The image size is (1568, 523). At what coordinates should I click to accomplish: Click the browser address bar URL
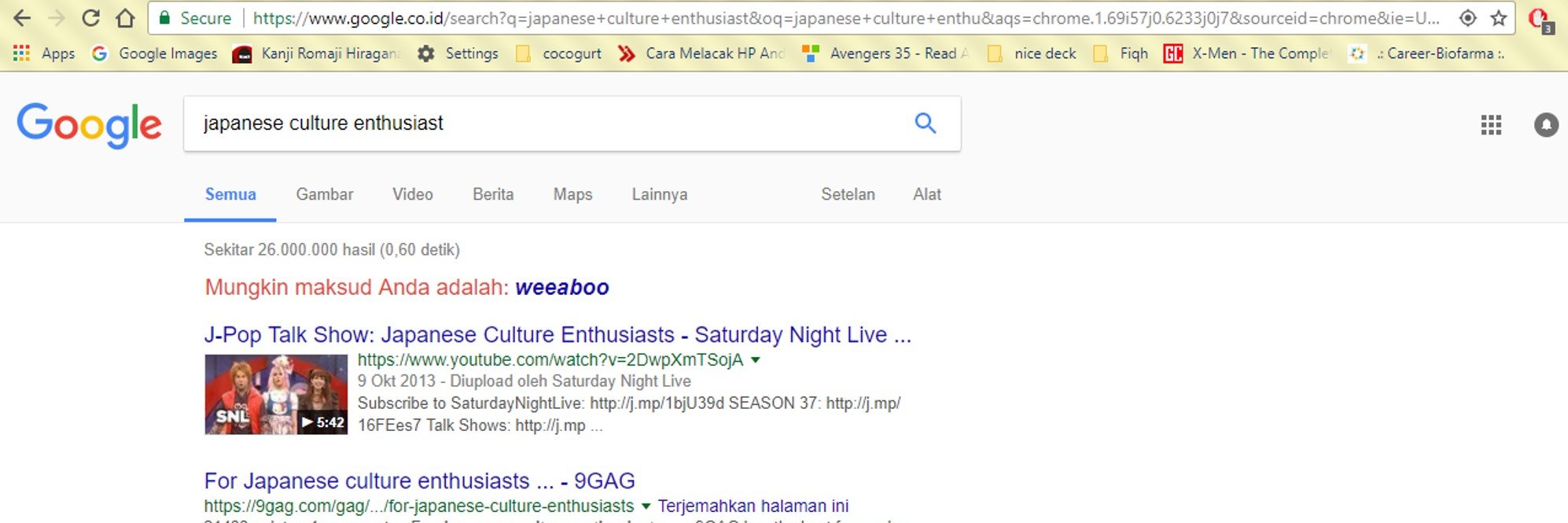point(845,18)
